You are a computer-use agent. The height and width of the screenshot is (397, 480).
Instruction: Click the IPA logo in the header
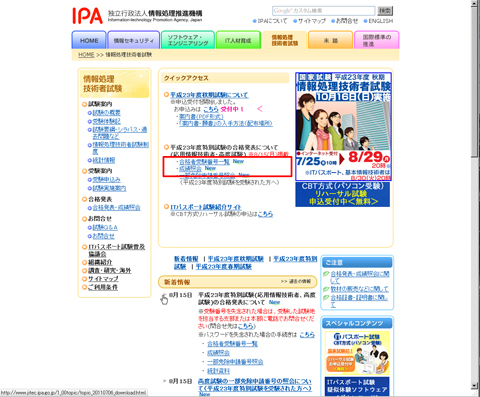[87, 16]
